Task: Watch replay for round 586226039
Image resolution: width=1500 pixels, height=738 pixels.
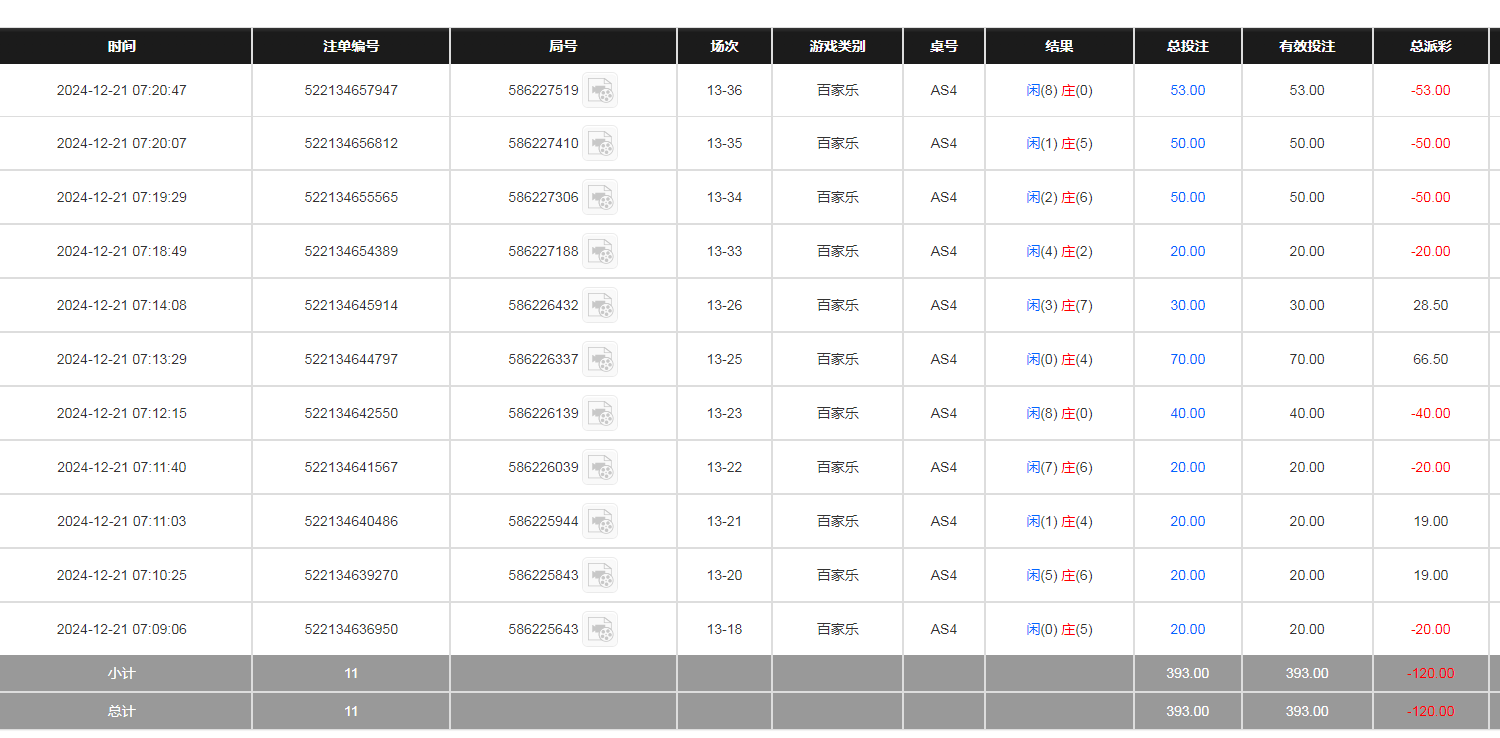Action: (600, 467)
